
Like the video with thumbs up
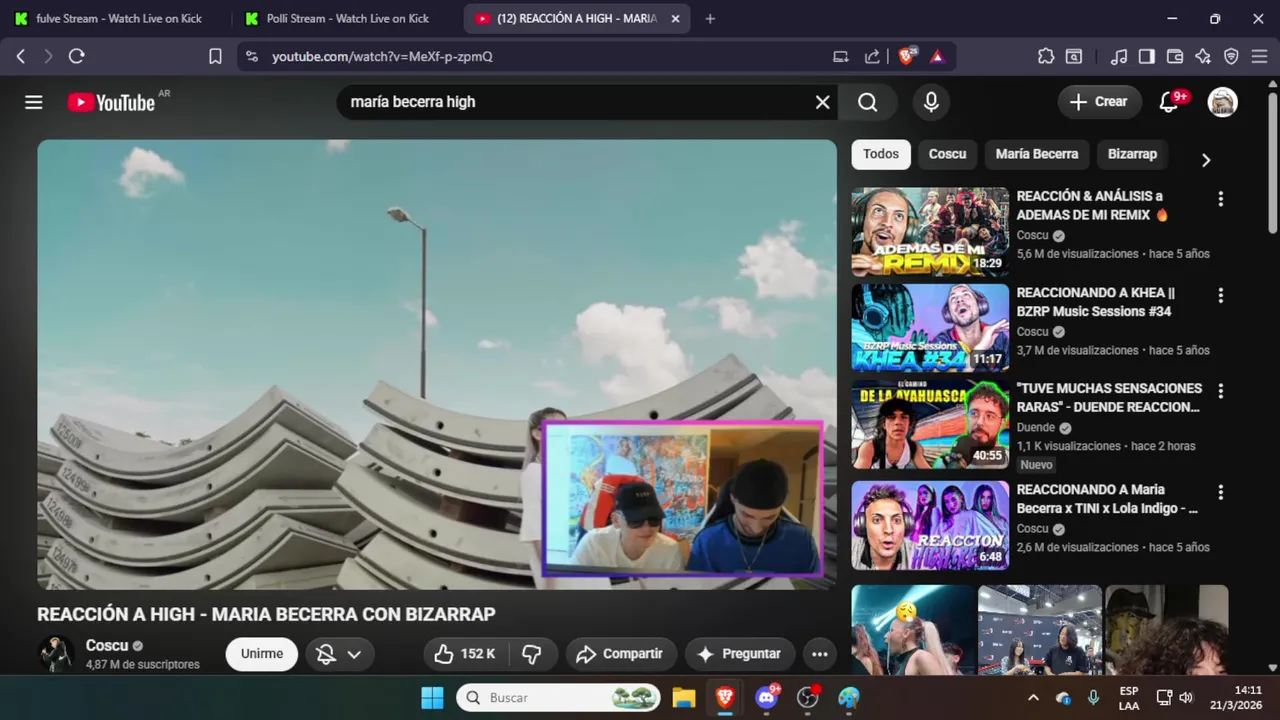(x=467, y=654)
